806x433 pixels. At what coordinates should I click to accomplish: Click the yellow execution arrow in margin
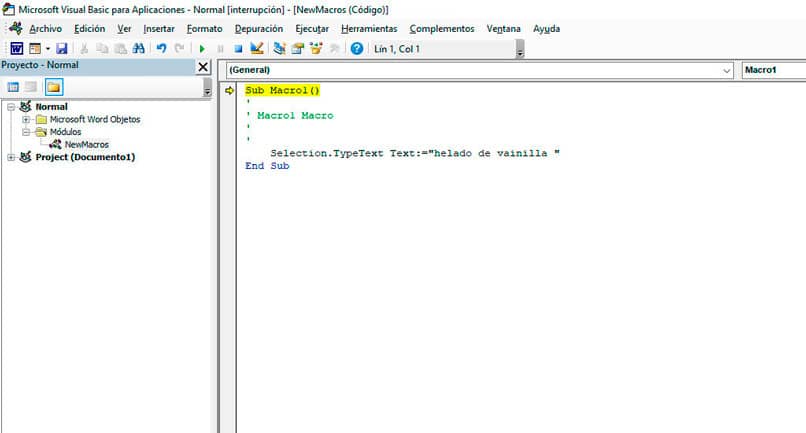coord(229,91)
